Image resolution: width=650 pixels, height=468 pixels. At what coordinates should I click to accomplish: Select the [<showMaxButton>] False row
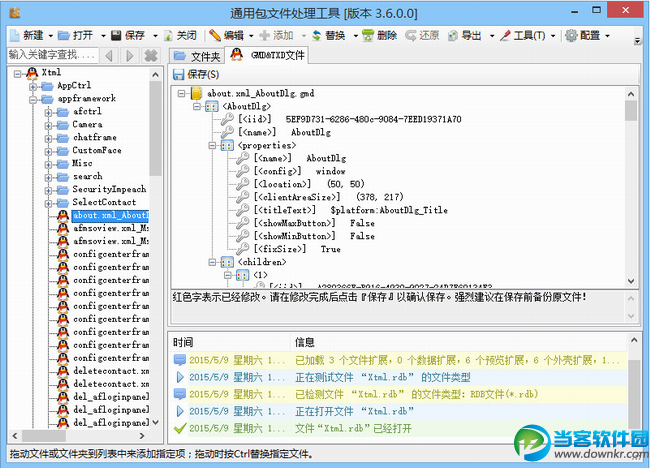pyautogui.click(x=314, y=223)
